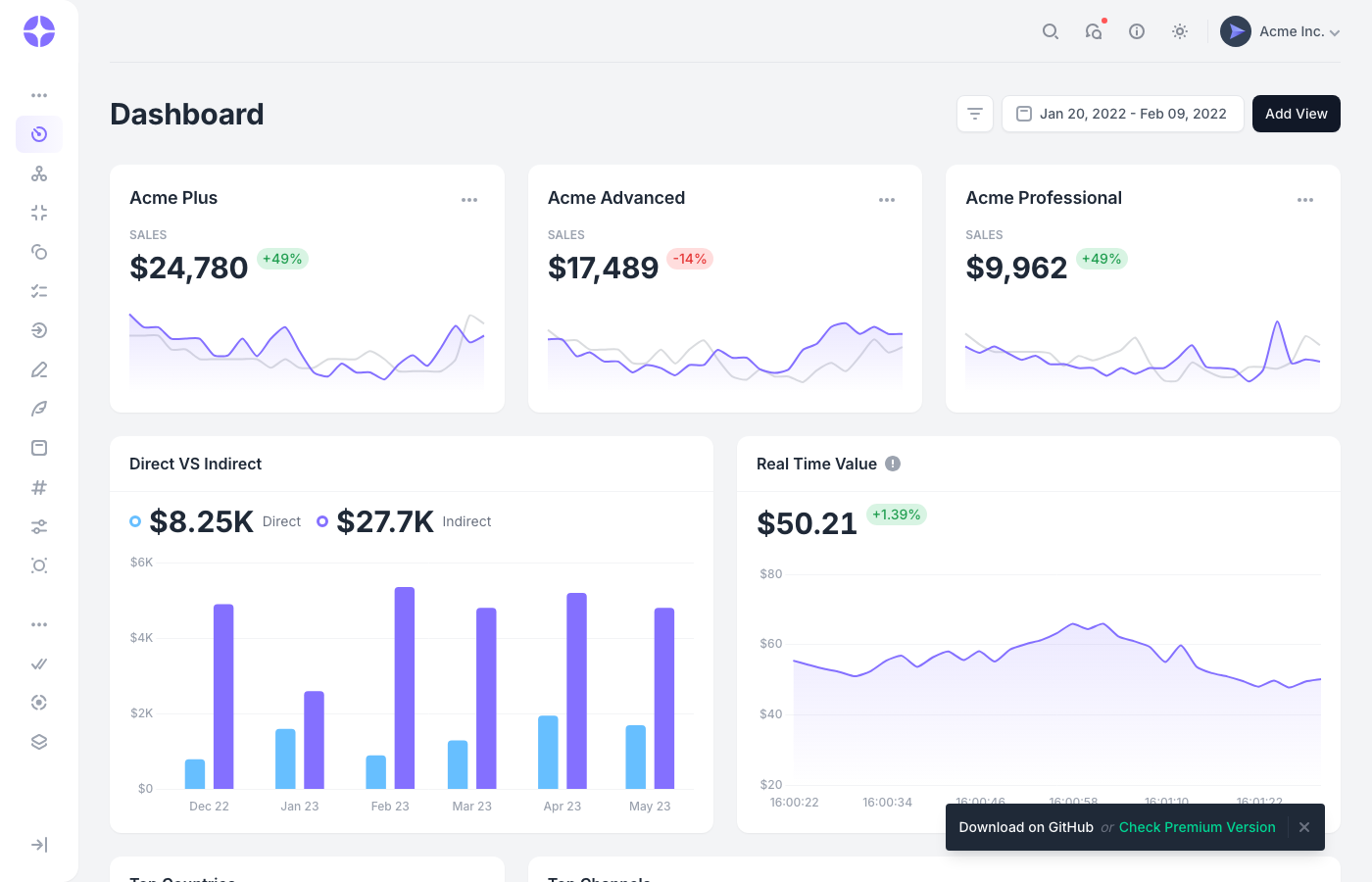The image size is (1372, 882).
Task: Click the Acme logo in the top-left corner
Action: pos(38,31)
